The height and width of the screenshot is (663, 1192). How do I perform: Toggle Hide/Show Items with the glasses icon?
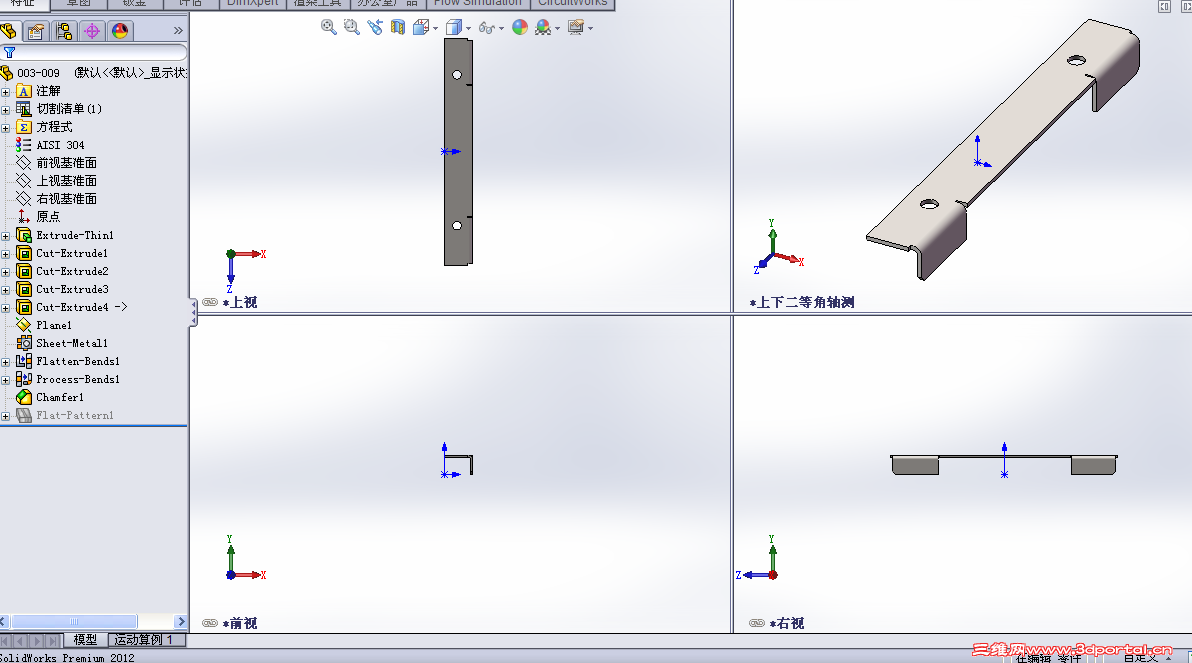(486, 27)
